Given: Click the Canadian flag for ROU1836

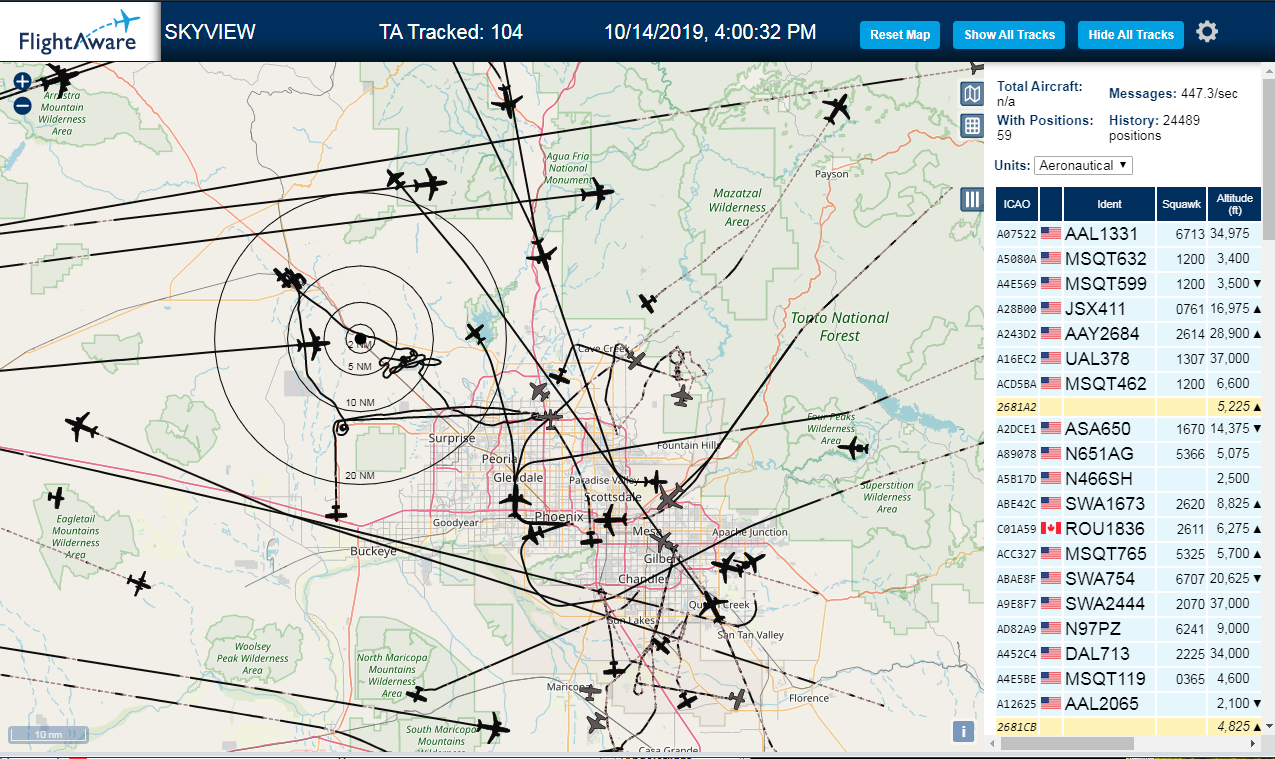Looking at the screenshot, I should coord(1051,528).
